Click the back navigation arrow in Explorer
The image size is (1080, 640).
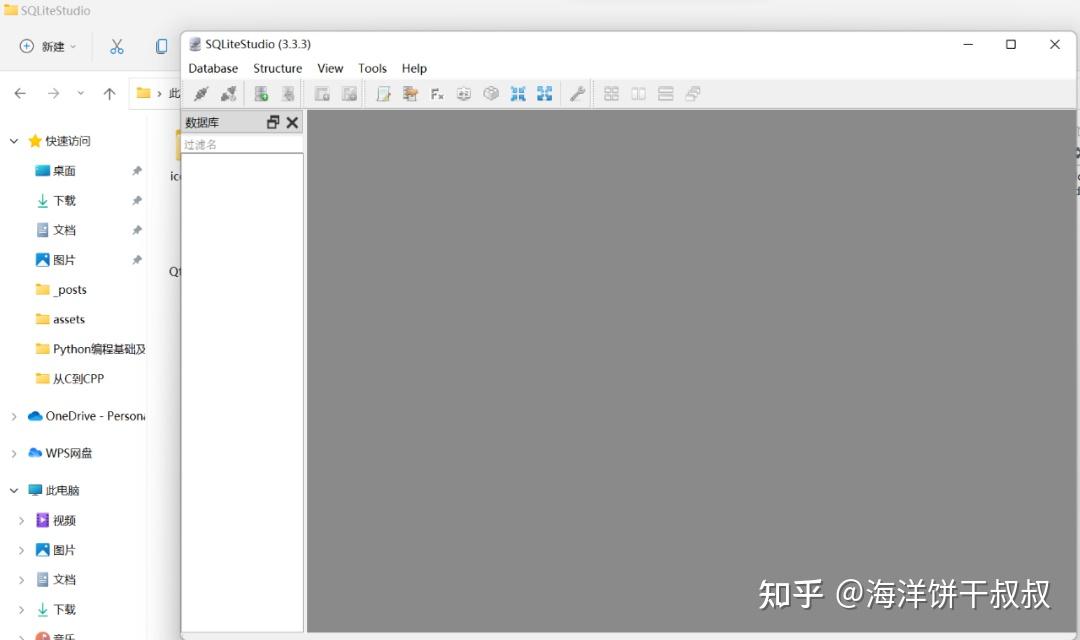click(x=20, y=93)
